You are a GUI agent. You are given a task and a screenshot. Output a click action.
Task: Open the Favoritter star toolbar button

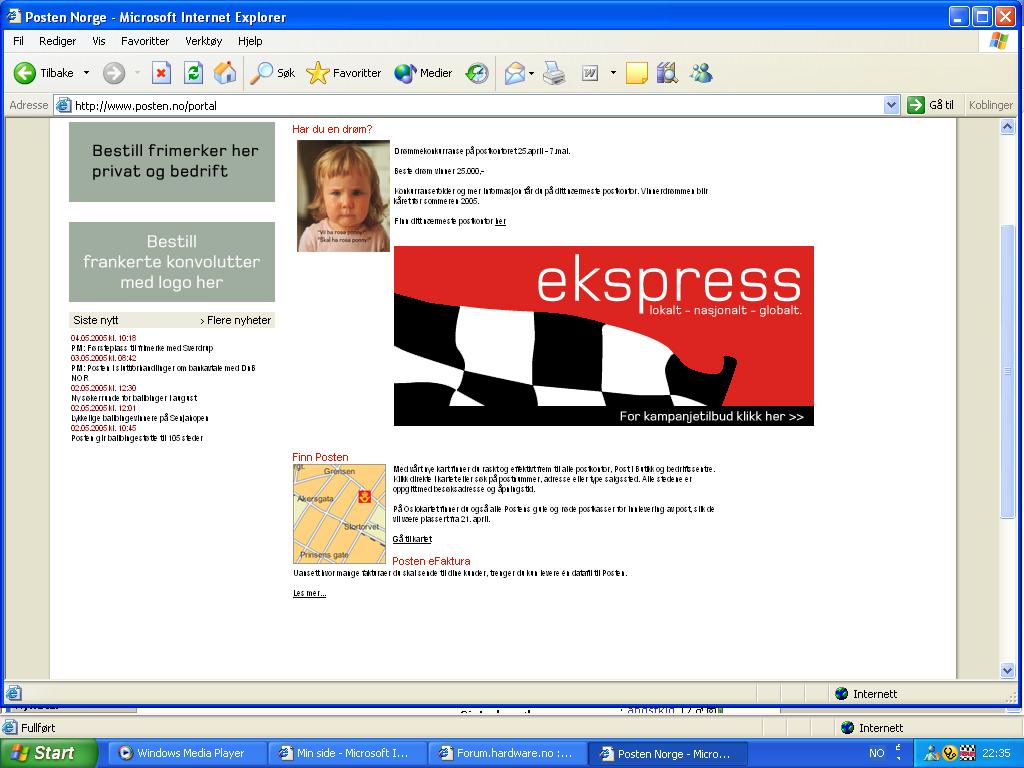[344, 72]
